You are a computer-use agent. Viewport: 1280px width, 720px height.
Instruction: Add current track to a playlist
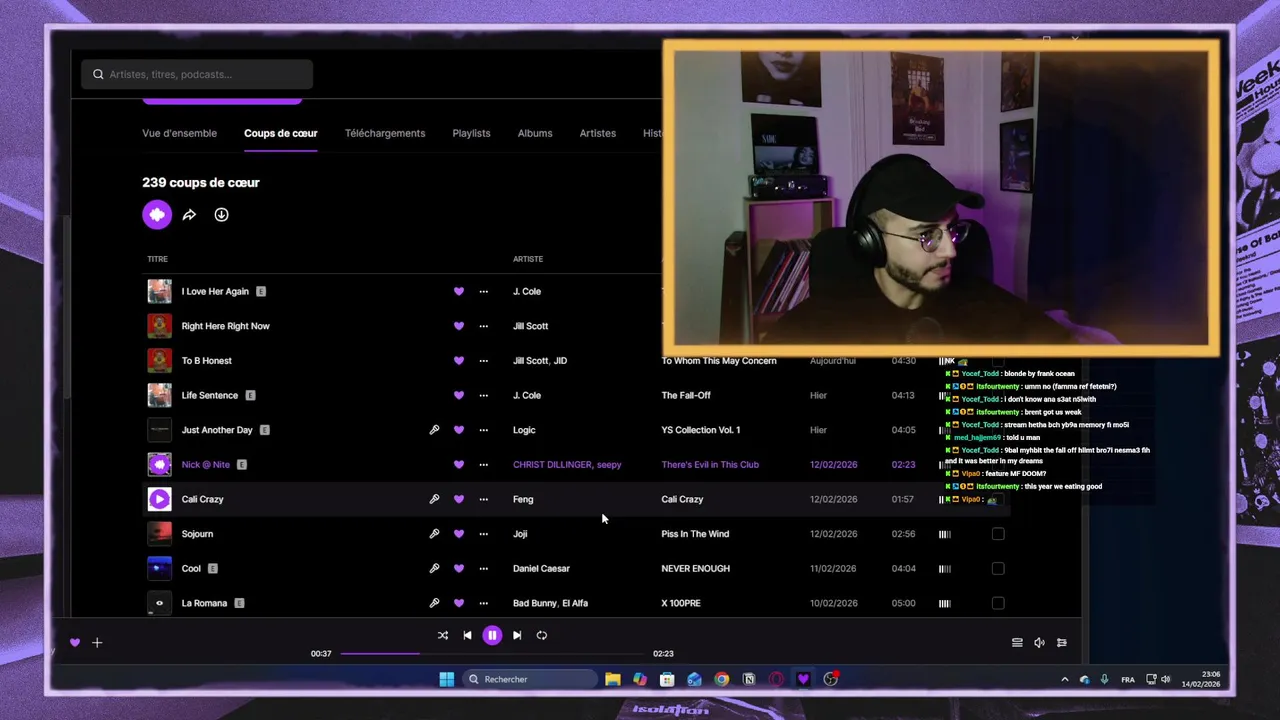[97, 643]
